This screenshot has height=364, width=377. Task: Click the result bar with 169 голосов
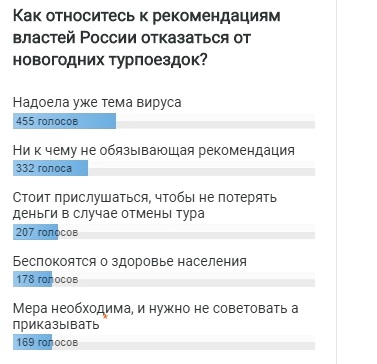click(x=32, y=342)
